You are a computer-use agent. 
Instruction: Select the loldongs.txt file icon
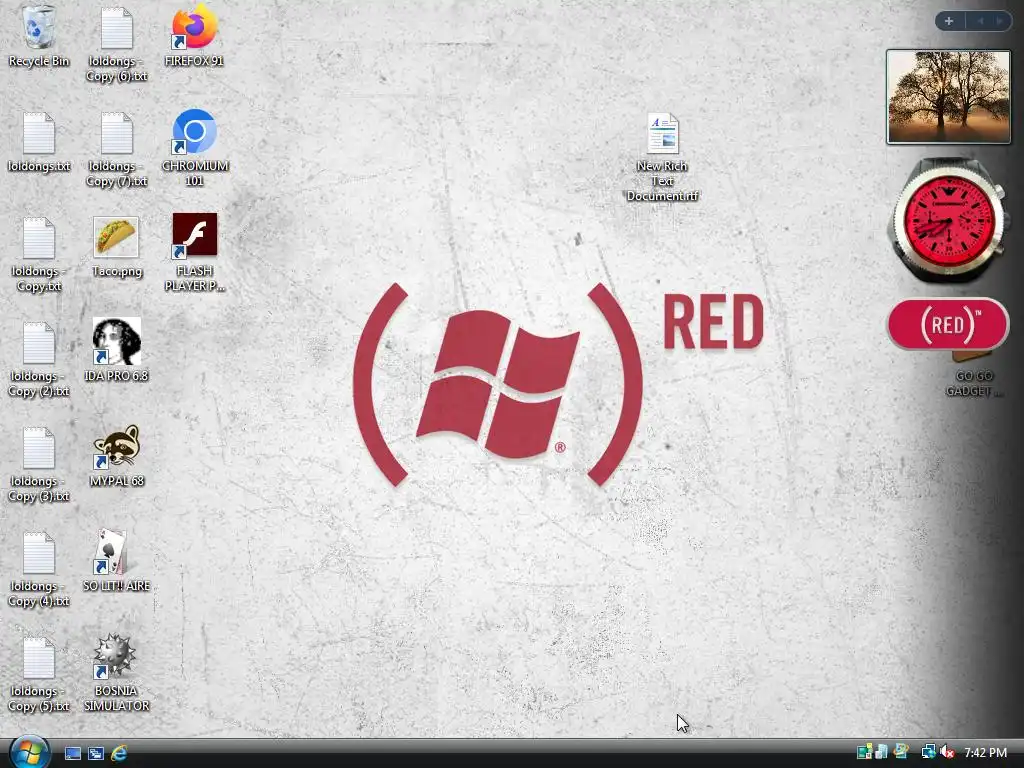tap(39, 142)
